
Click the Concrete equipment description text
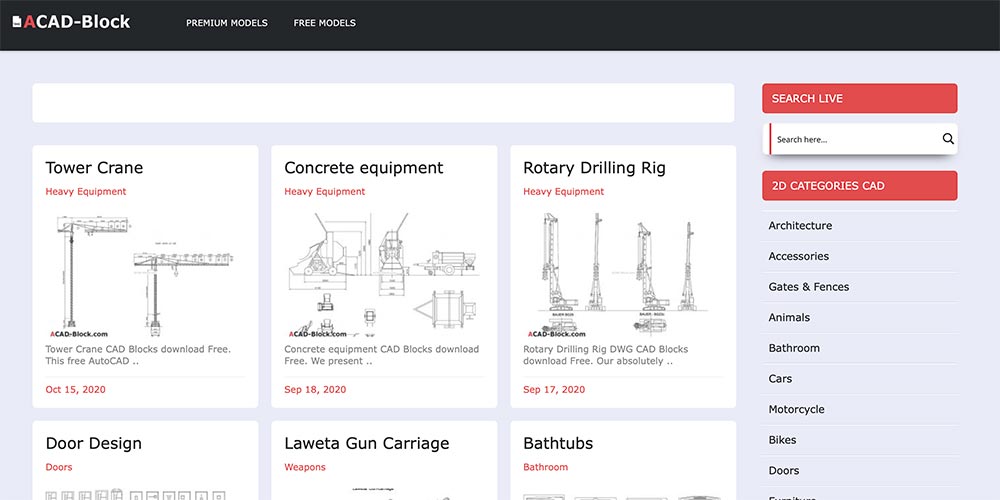[381, 355]
